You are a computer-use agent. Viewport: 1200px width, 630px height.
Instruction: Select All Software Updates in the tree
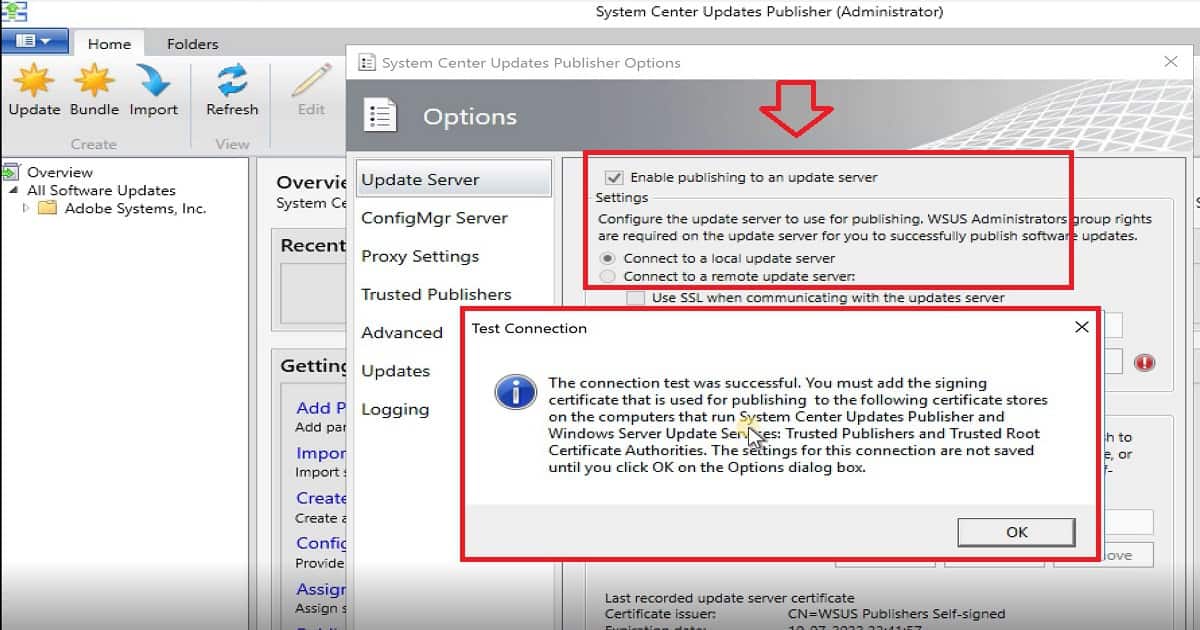[101, 190]
